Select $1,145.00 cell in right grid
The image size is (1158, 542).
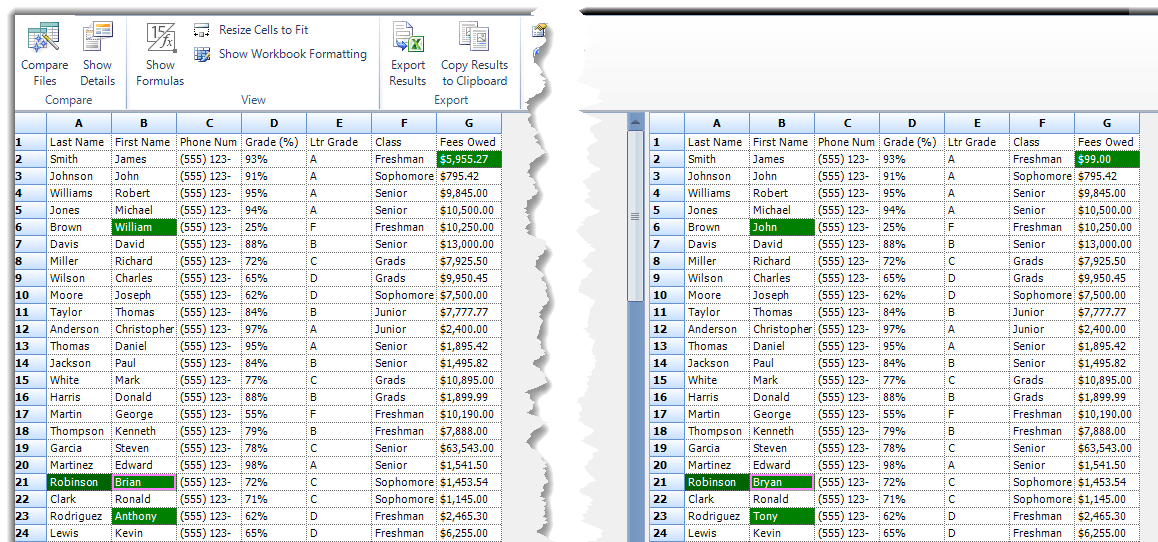pos(1107,499)
